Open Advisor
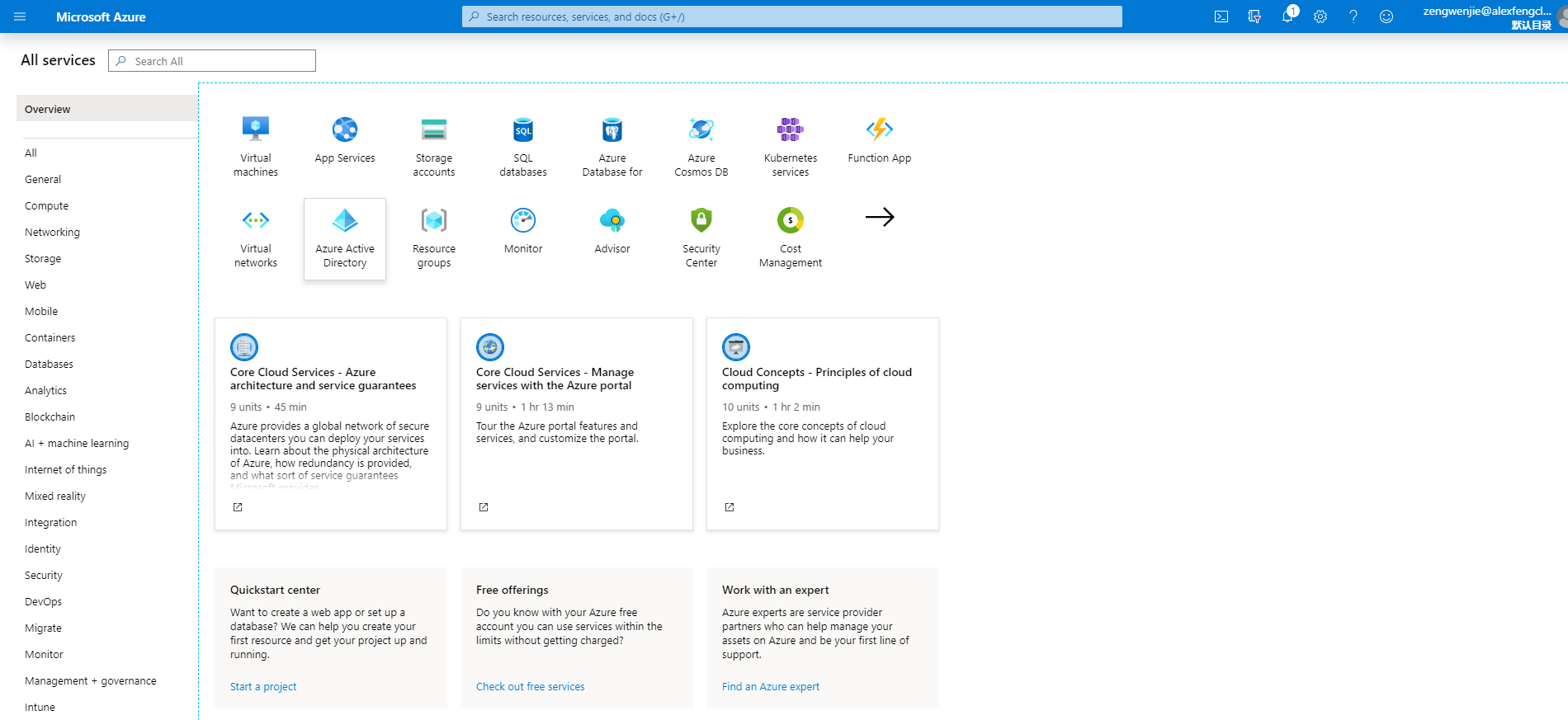1568x720 pixels. (x=612, y=238)
